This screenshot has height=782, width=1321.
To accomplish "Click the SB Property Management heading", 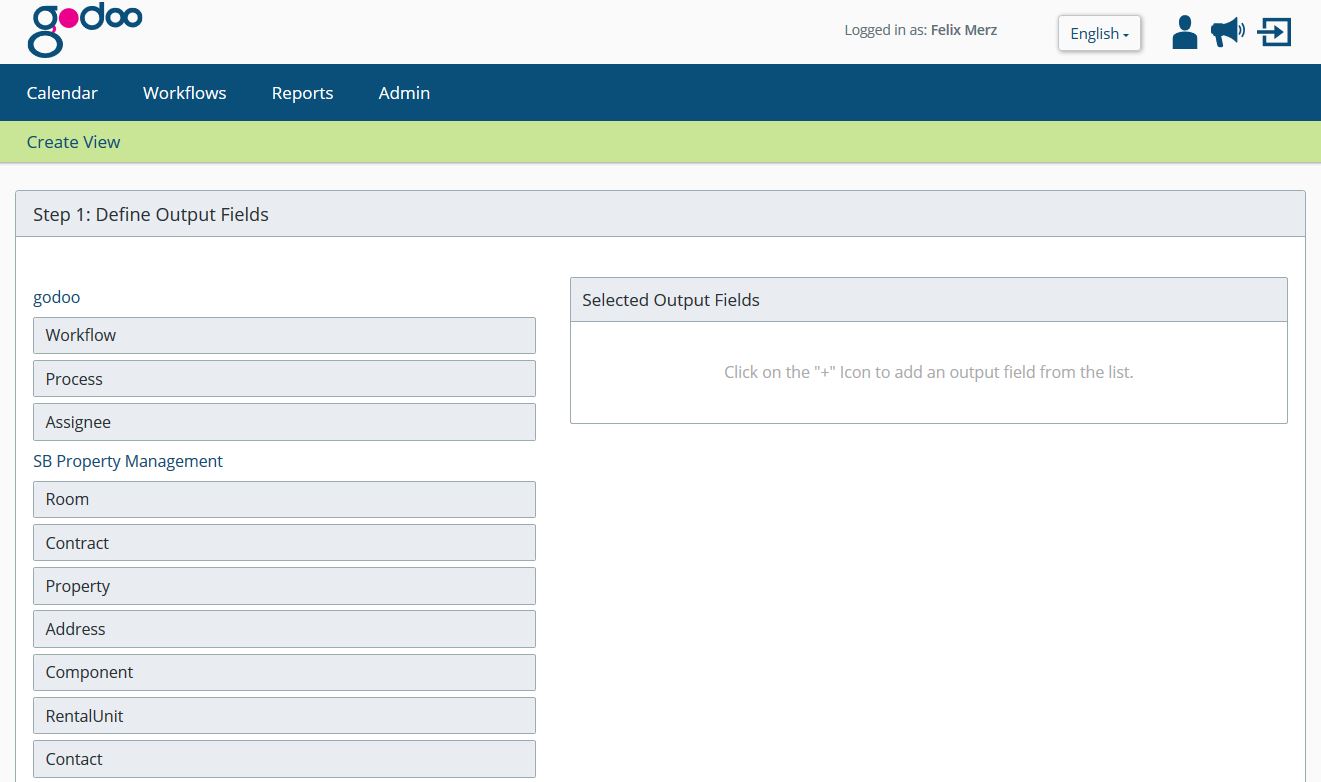I will [128, 461].
